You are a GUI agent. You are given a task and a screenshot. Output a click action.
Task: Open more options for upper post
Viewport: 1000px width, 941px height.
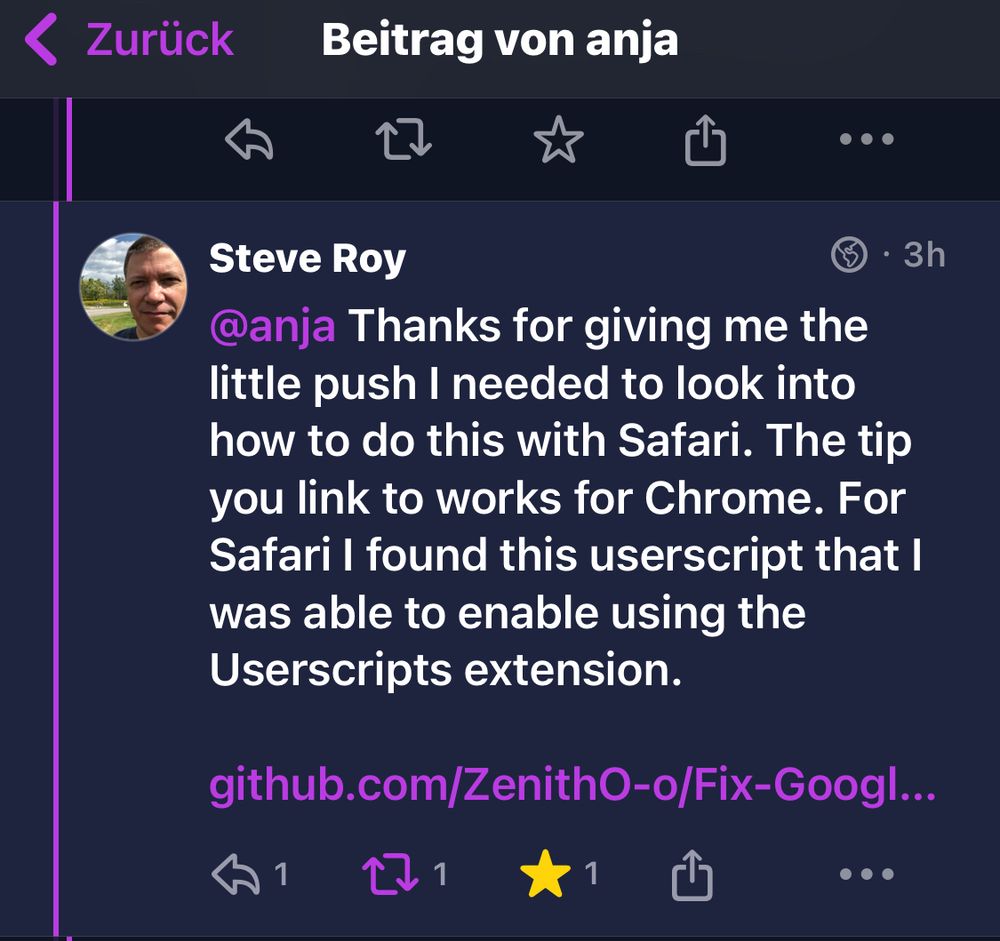[866, 141]
